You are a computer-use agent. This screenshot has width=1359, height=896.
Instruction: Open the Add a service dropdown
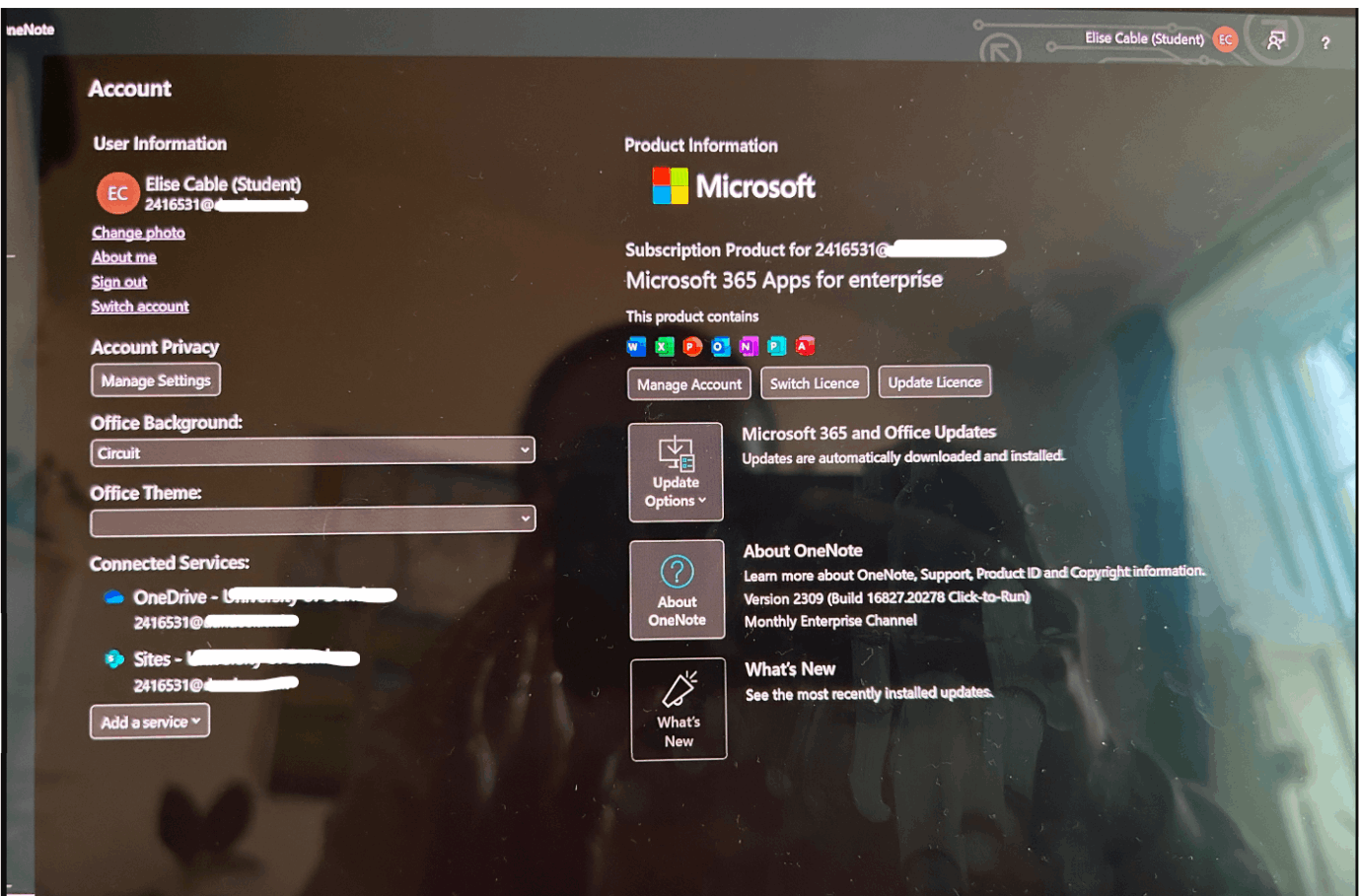click(x=150, y=722)
